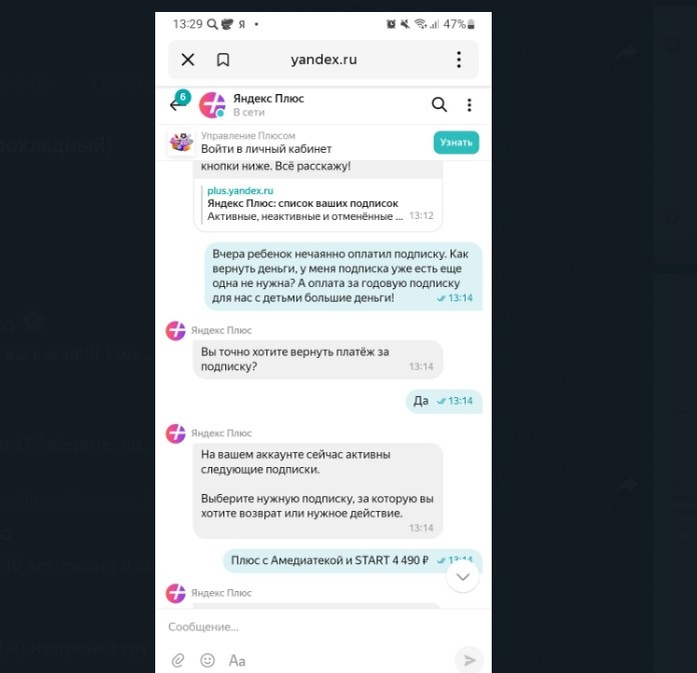
Task: Open the emoji picker
Action: pyautogui.click(x=208, y=661)
